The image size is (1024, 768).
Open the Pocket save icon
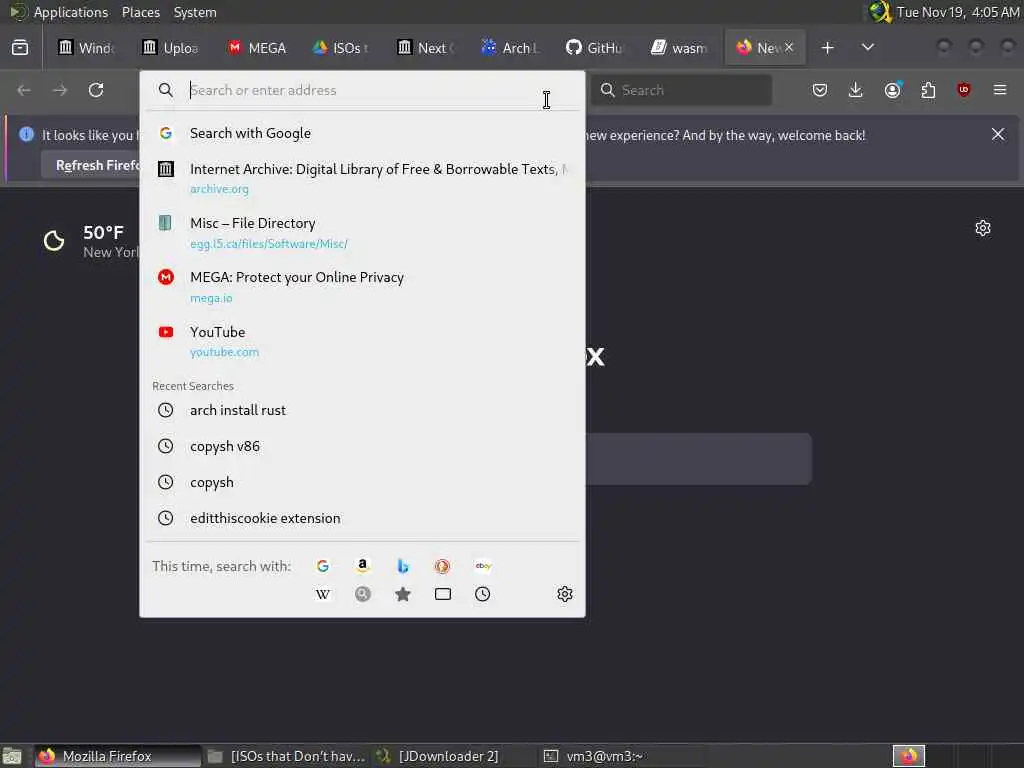tap(820, 90)
